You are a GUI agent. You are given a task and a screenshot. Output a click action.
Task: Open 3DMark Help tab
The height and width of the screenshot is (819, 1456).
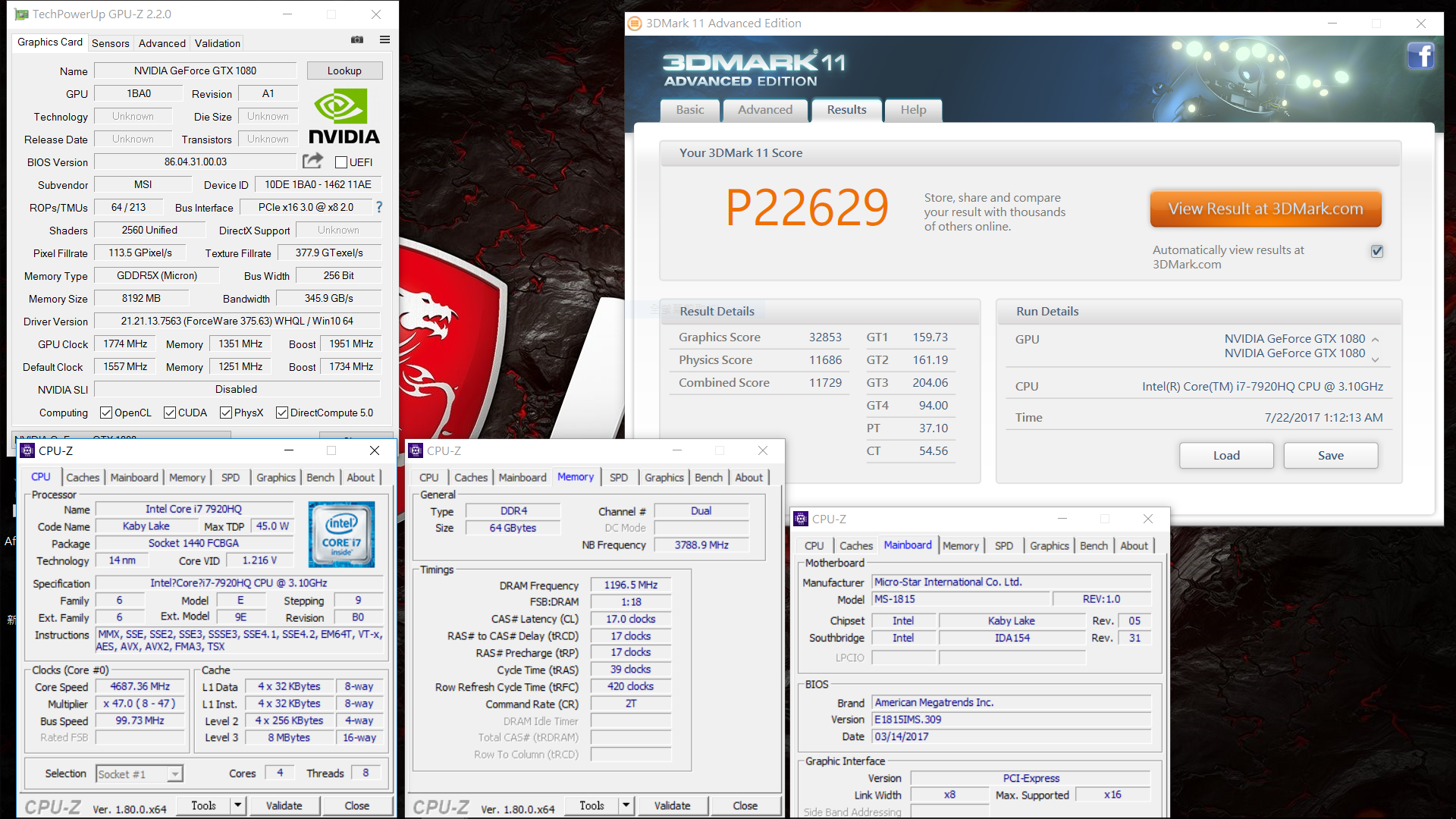pyautogui.click(x=913, y=110)
